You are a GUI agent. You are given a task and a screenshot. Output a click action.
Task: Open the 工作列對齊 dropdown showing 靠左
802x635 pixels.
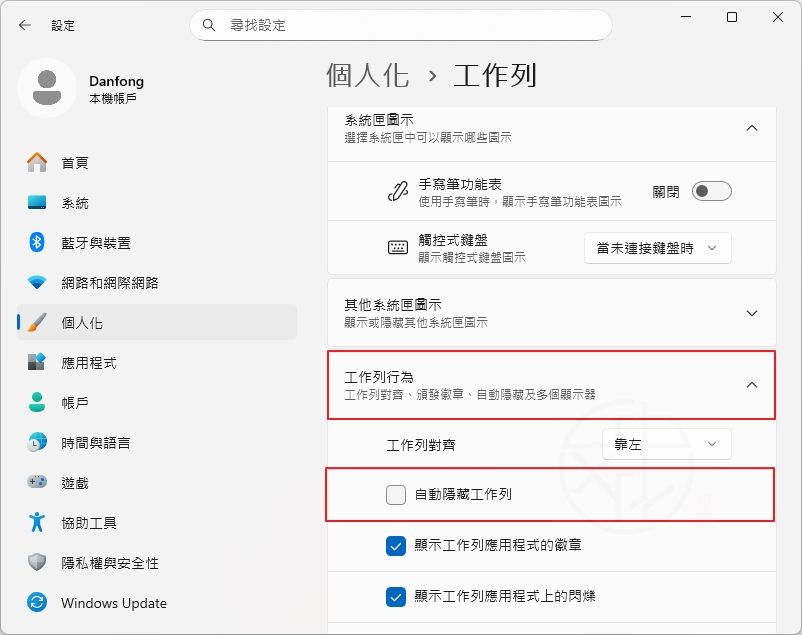666,444
